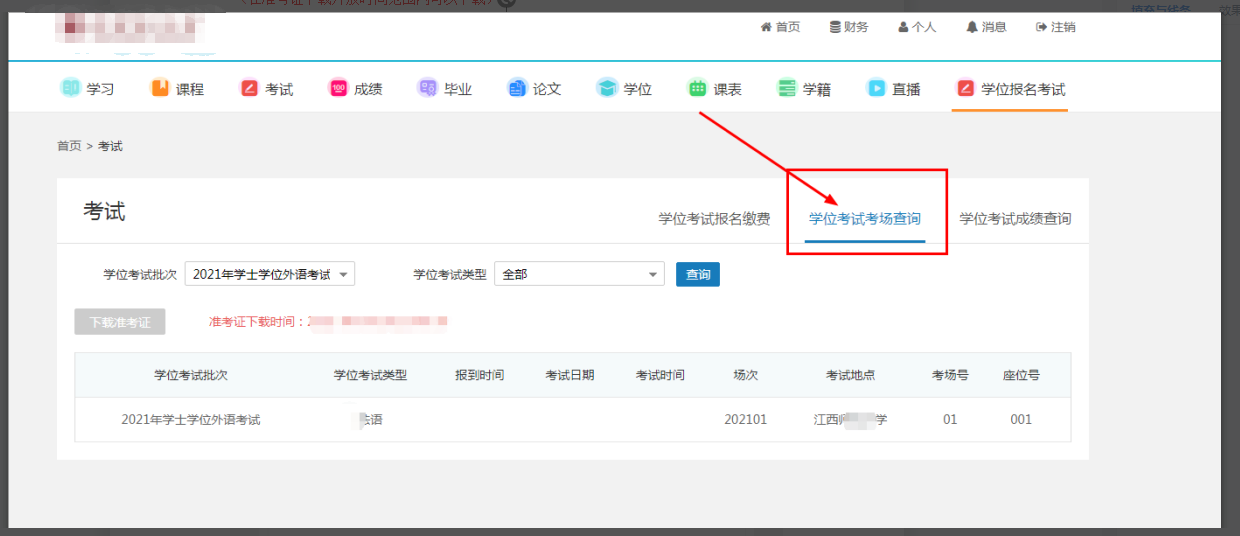Open the 毕业 graduation icon
Viewport: 1240px width, 536px height.
point(427,88)
